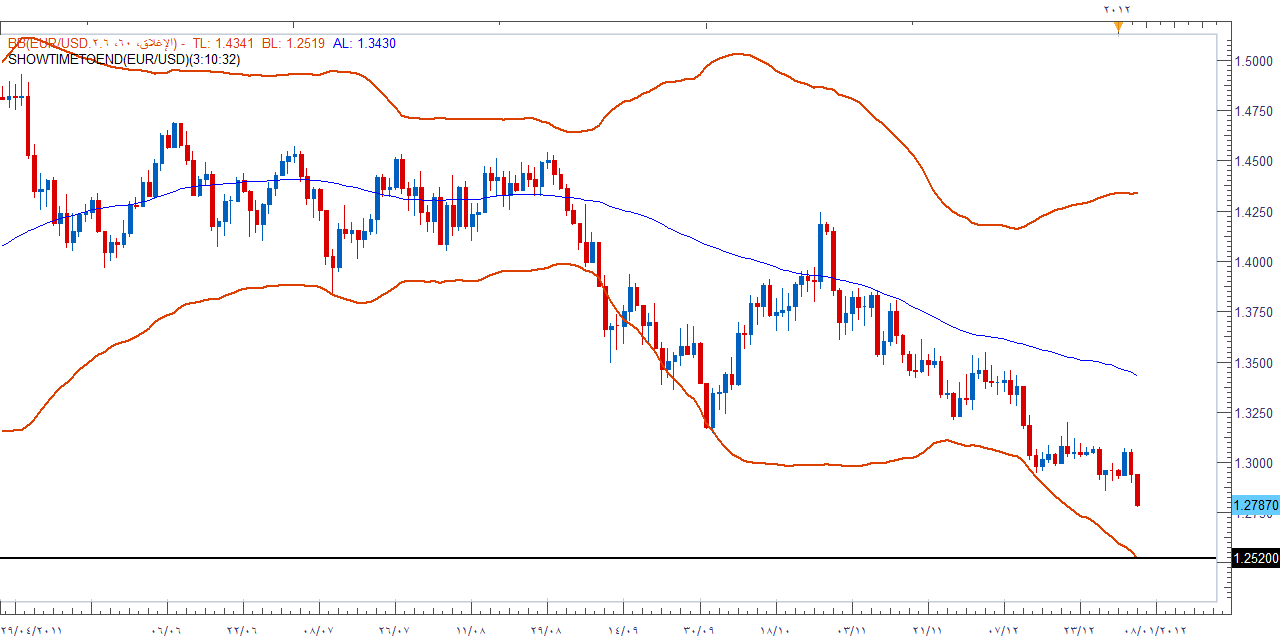Click the 29/04/2011 date on time axis
This screenshot has height=643, width=1288.
[32, 630]
